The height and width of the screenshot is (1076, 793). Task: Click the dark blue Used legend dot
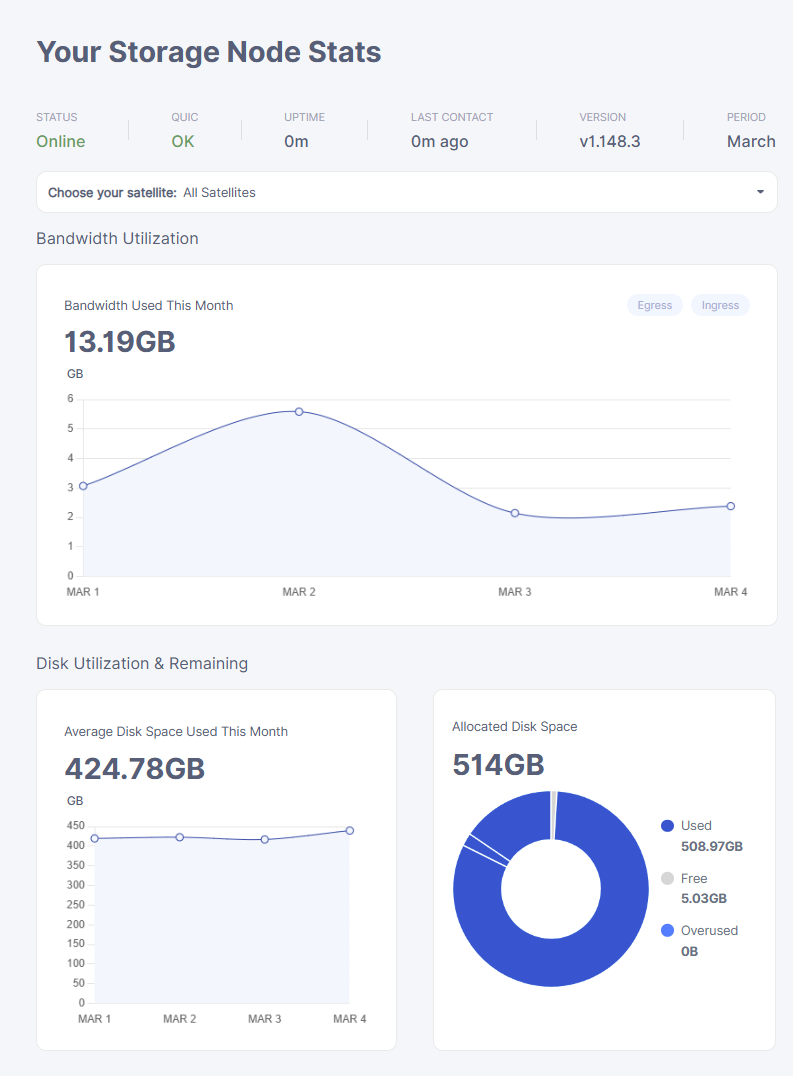pos(668,826)
